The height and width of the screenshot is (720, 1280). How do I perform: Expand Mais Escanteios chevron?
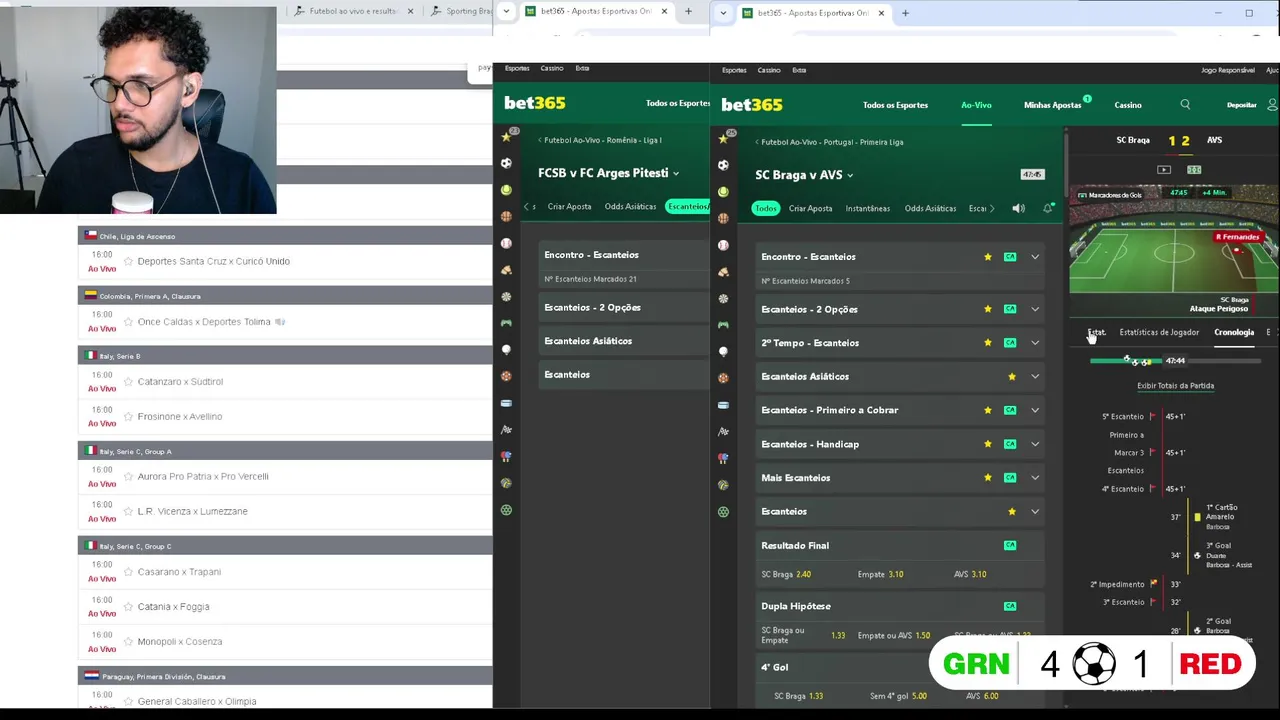[1035, 478]
